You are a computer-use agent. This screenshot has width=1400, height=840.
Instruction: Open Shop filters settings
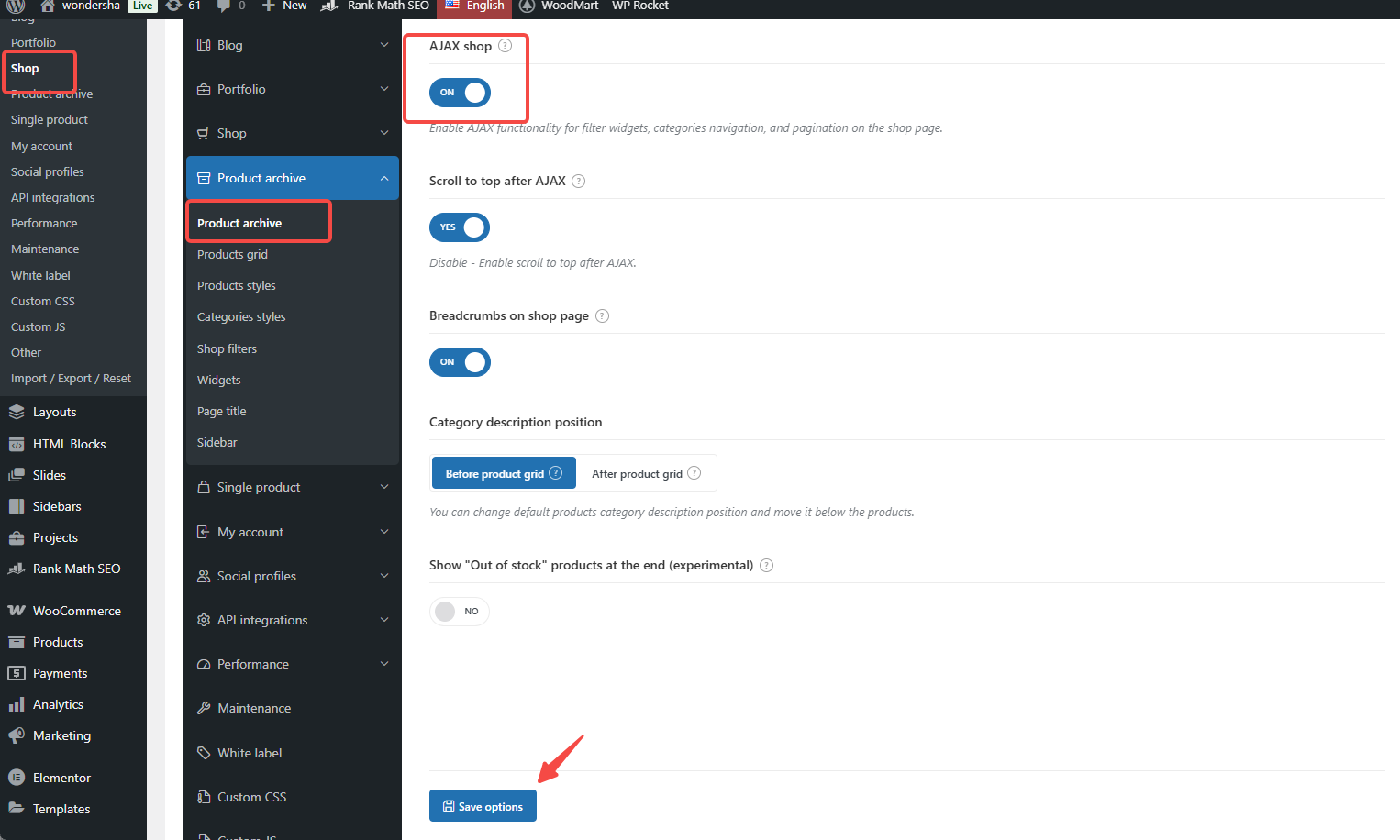227,349
